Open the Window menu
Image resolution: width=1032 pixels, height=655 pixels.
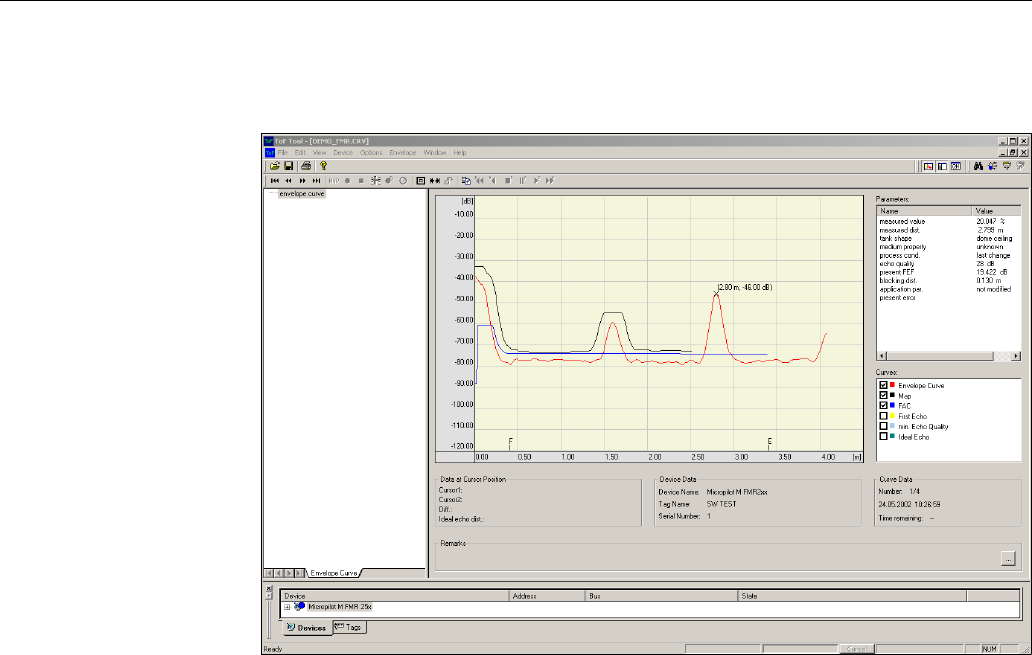pyautogui.click(x=435, y=153)
